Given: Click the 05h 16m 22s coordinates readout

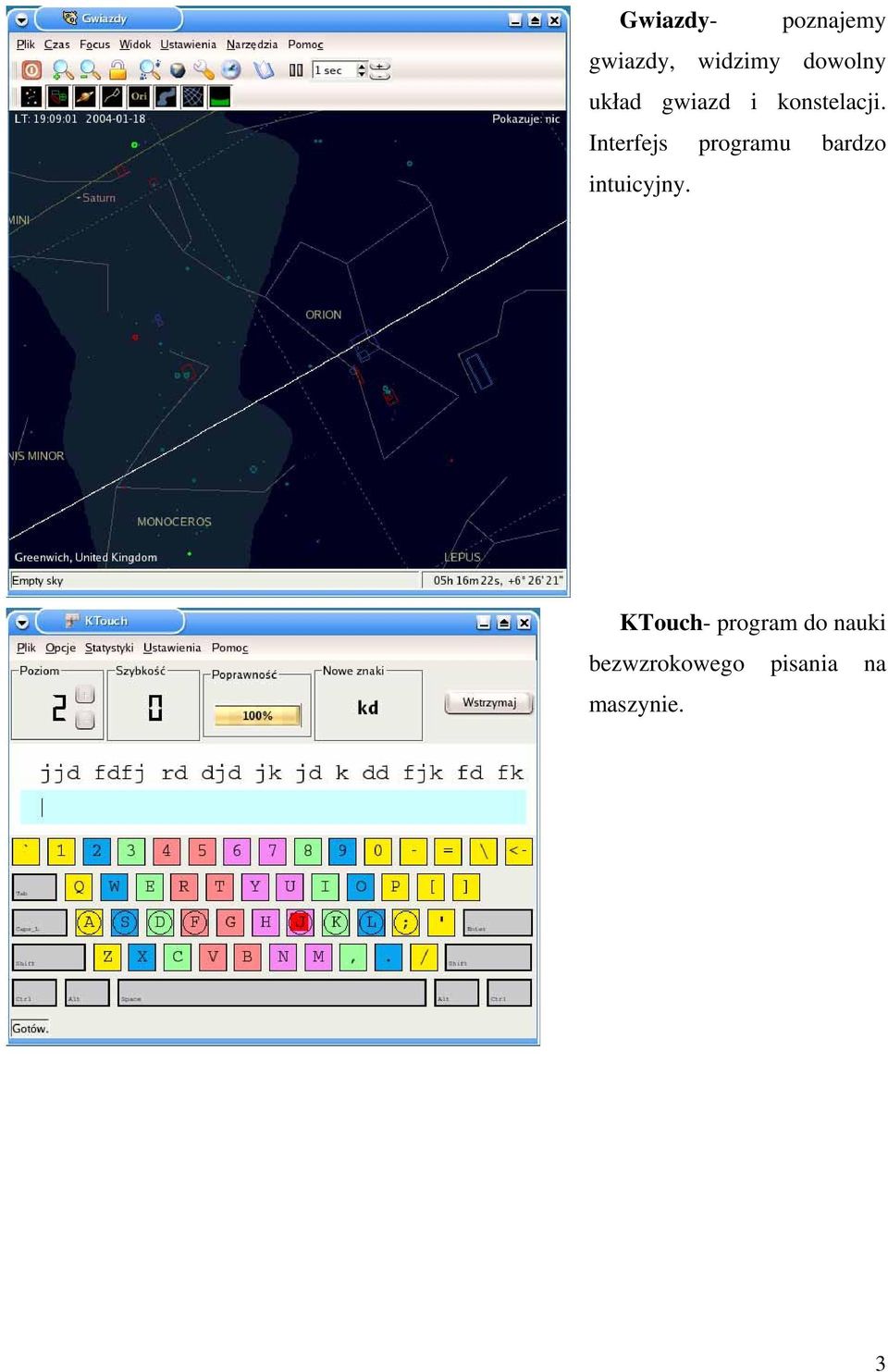Looking at the screenshot, I should pyautogui.click(x=498, y=581).
